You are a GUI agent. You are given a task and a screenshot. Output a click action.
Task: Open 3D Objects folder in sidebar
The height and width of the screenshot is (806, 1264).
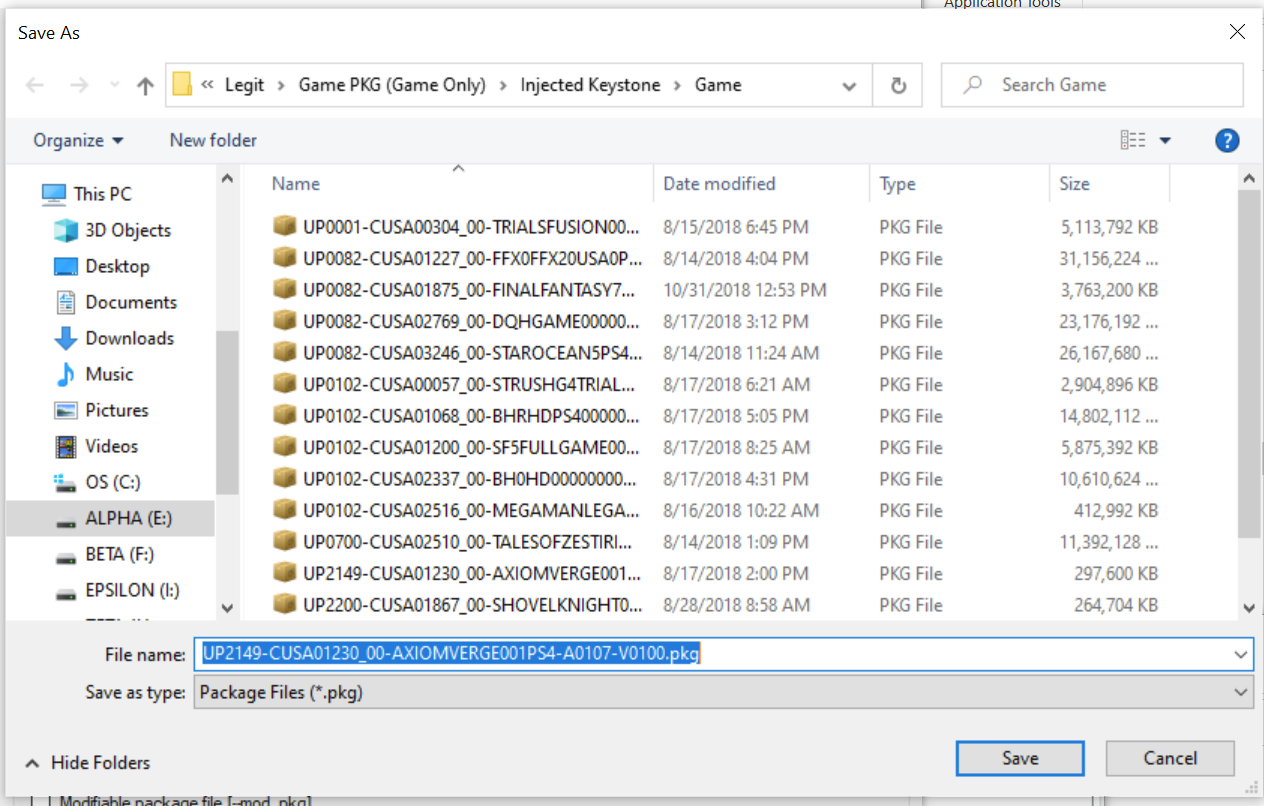(128, 230)
